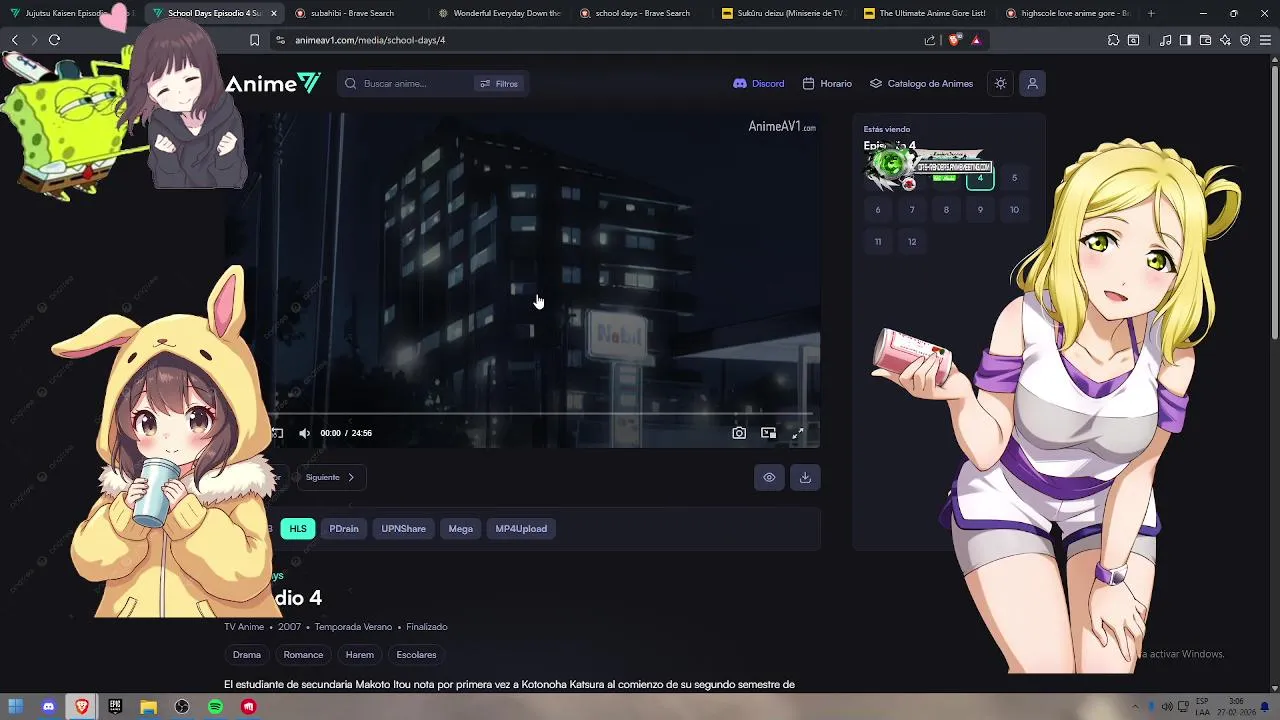Select the Mega server
Image resolution: width=1280 pixels, height=720 pixels.
pos(460,529)
